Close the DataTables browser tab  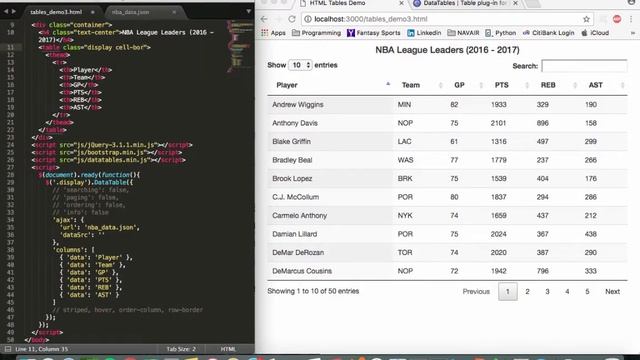tap(516, 3)
